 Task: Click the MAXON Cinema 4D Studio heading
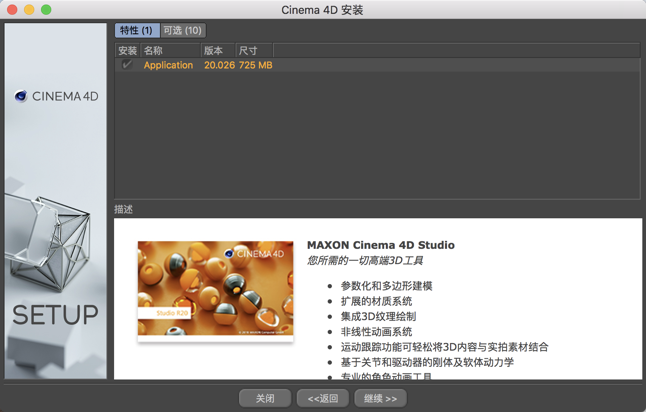click(381, 245)
